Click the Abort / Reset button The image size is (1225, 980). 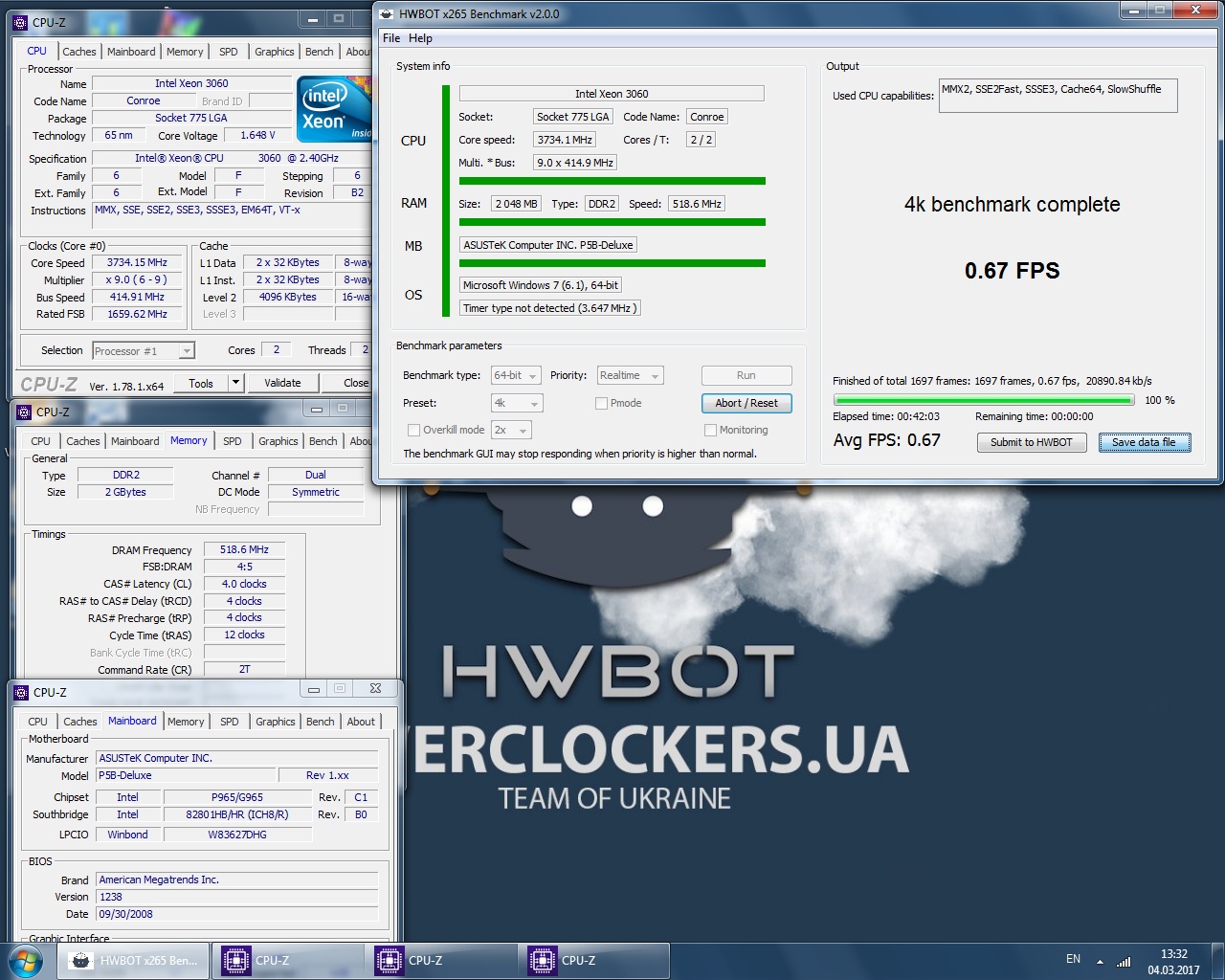[746, 403]
